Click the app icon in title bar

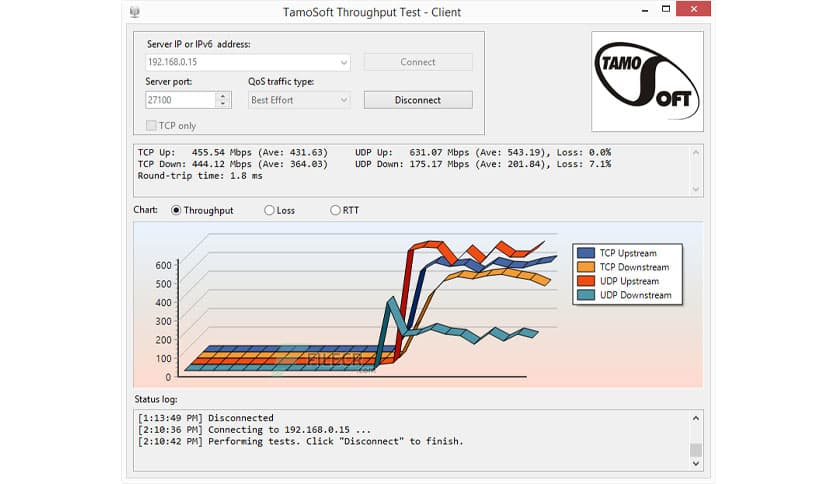click(x=134, y=12)
